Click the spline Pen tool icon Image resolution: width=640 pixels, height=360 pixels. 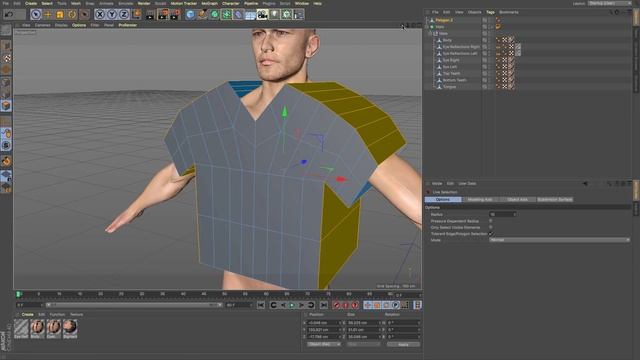[x=202, y=15]
